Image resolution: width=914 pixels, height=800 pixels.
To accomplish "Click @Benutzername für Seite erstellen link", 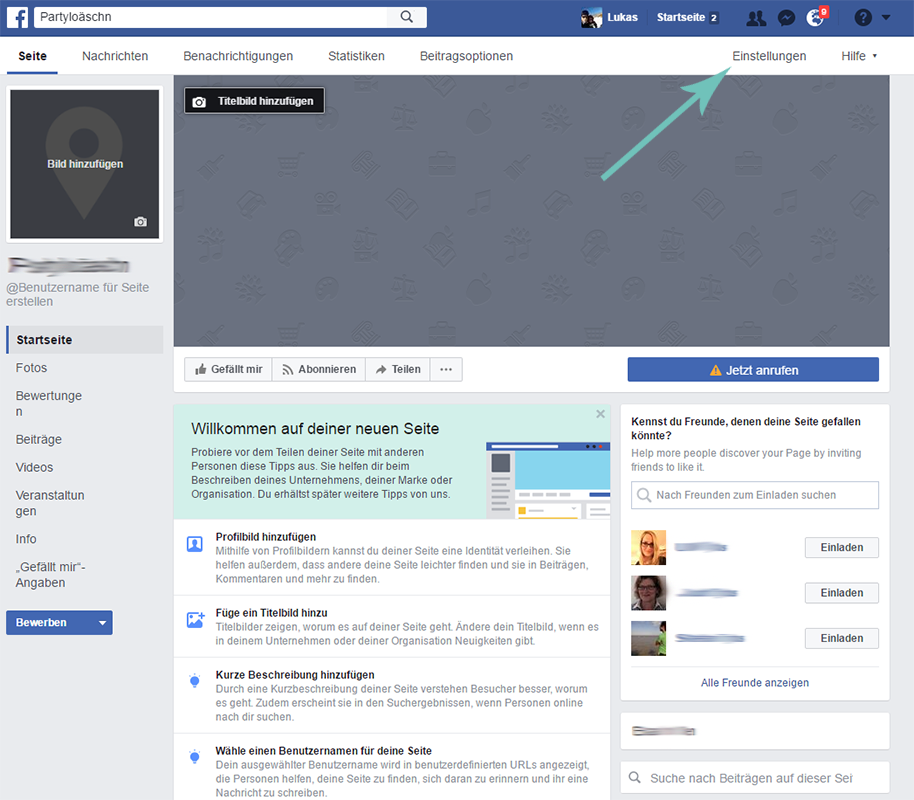I will coord(78,294).
